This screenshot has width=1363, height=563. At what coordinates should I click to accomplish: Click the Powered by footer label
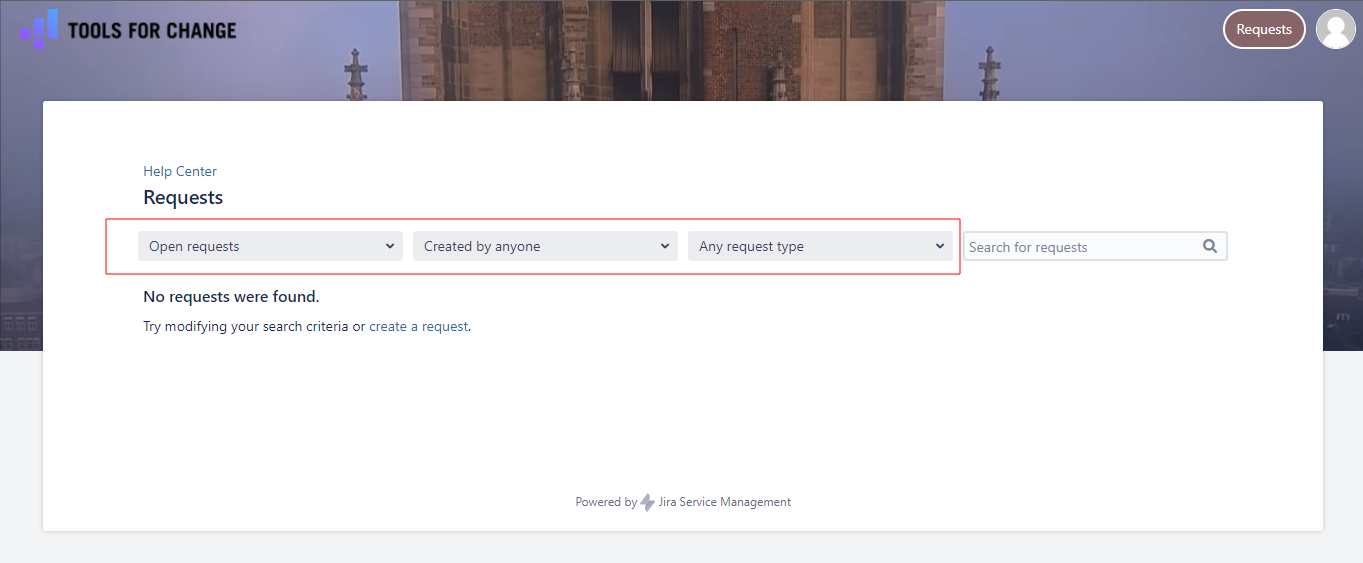(x=605, y=502)
